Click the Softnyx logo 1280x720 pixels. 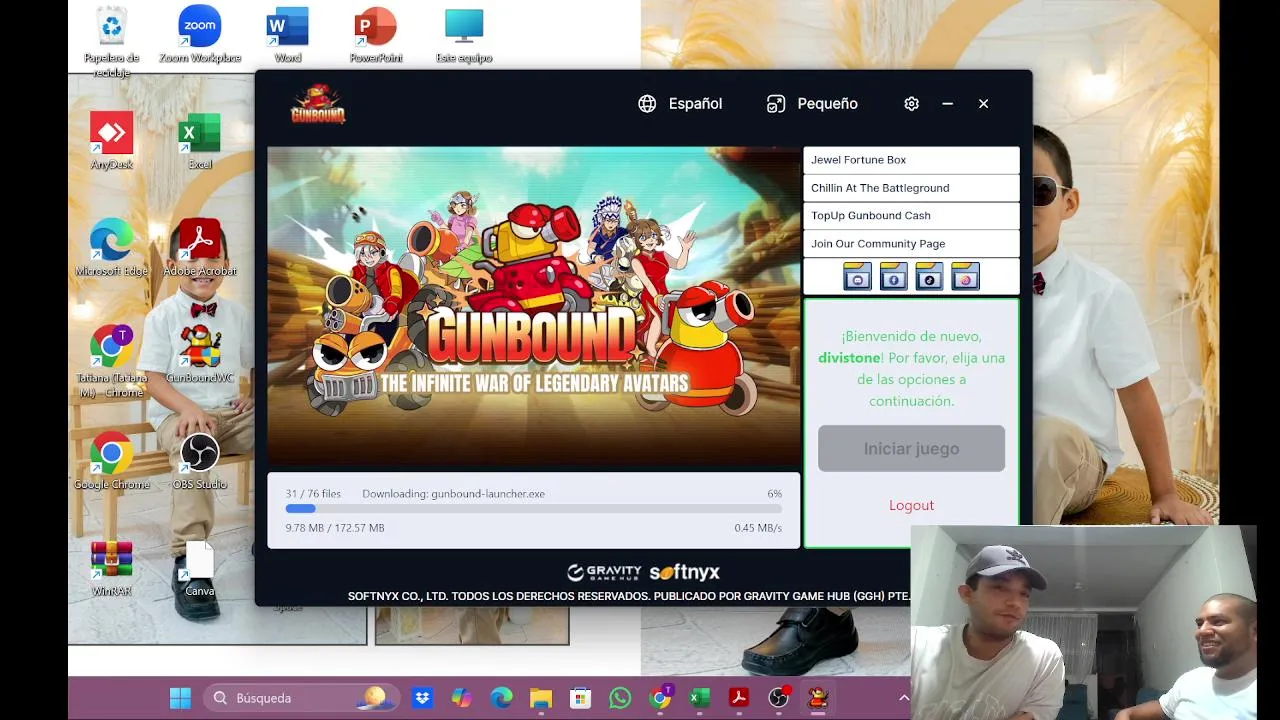click(x=685, y=573)
